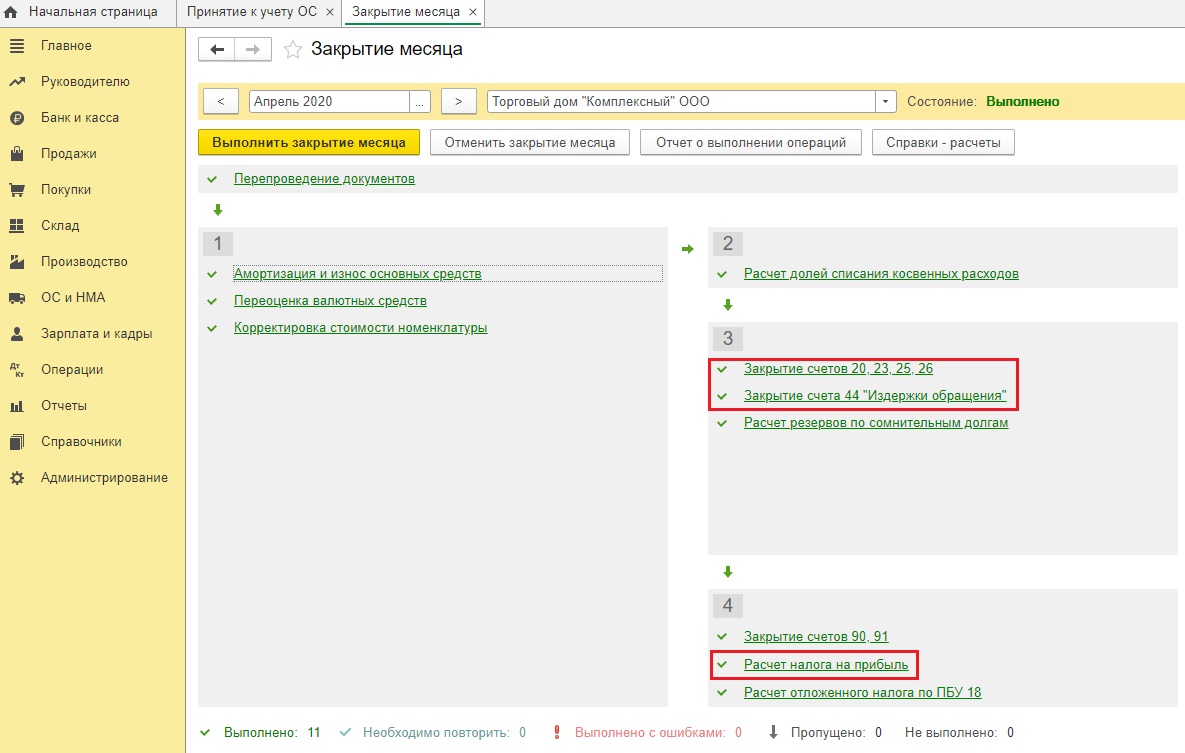Click checkmark beside Амортизация и износ
1185x753 pixels.
[212, 274]
